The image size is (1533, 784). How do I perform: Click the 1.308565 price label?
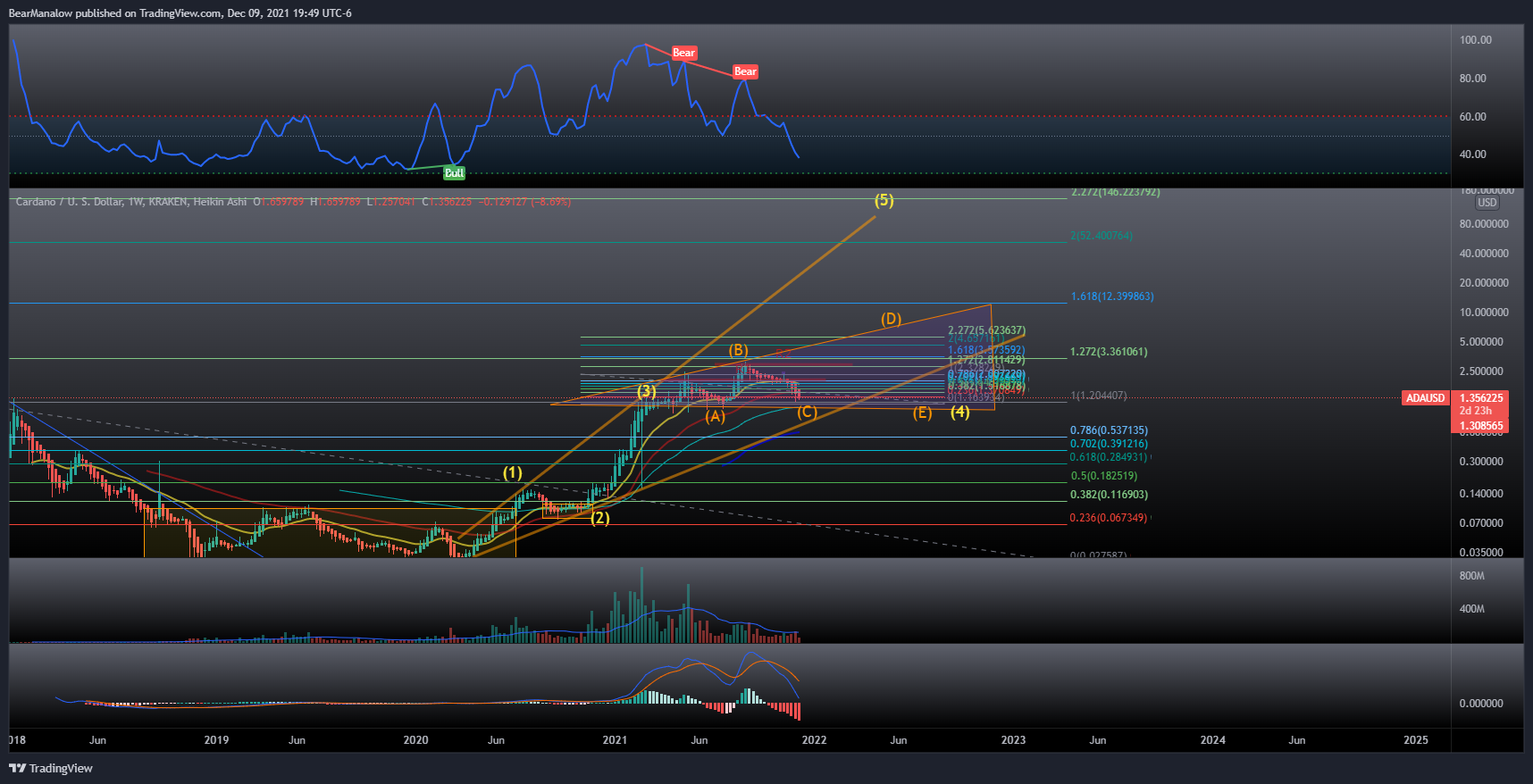[1481, 426]
